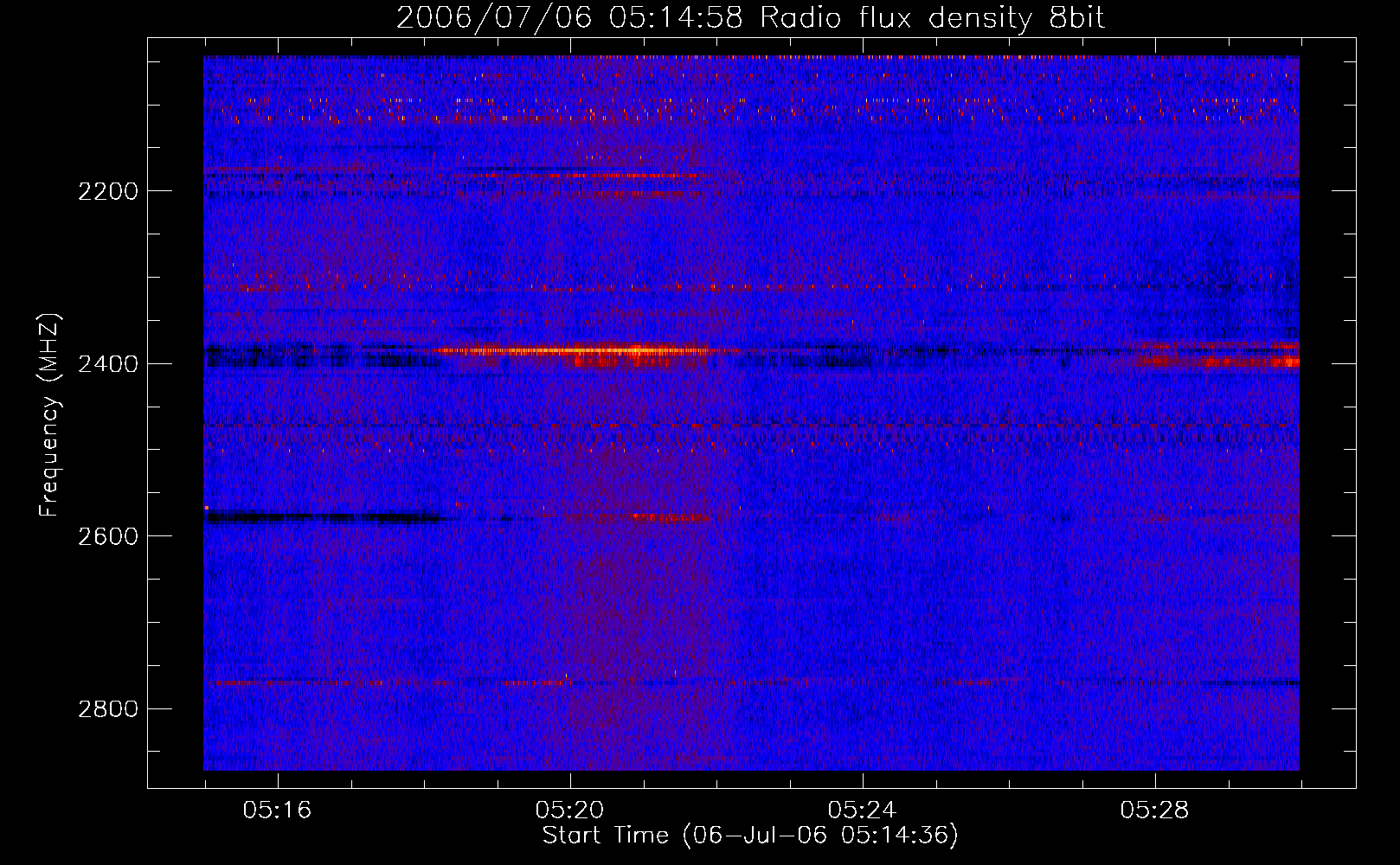This screenshot has width=1400, height=865.
Task: Click the "Start Time (06-Jul-06 05:14:36)" axis title
Action: coord(750,836)
